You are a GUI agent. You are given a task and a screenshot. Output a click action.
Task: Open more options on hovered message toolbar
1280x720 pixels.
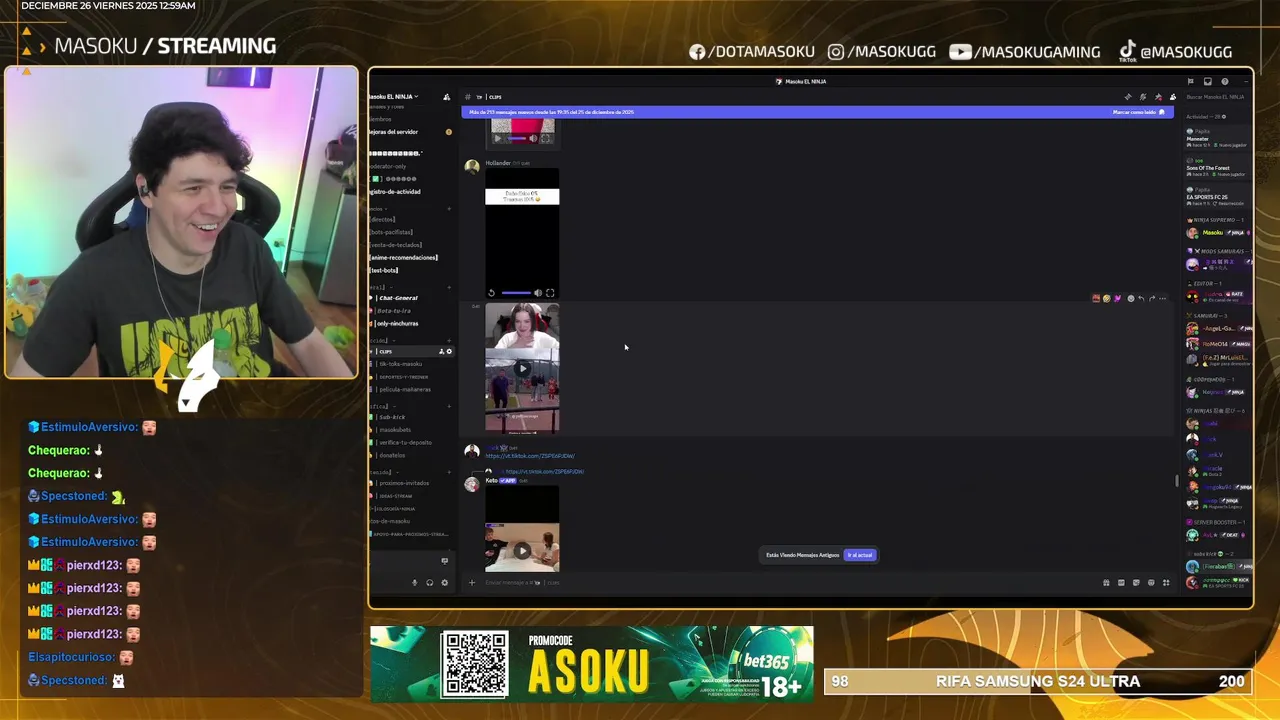[x=1162, y=298]
